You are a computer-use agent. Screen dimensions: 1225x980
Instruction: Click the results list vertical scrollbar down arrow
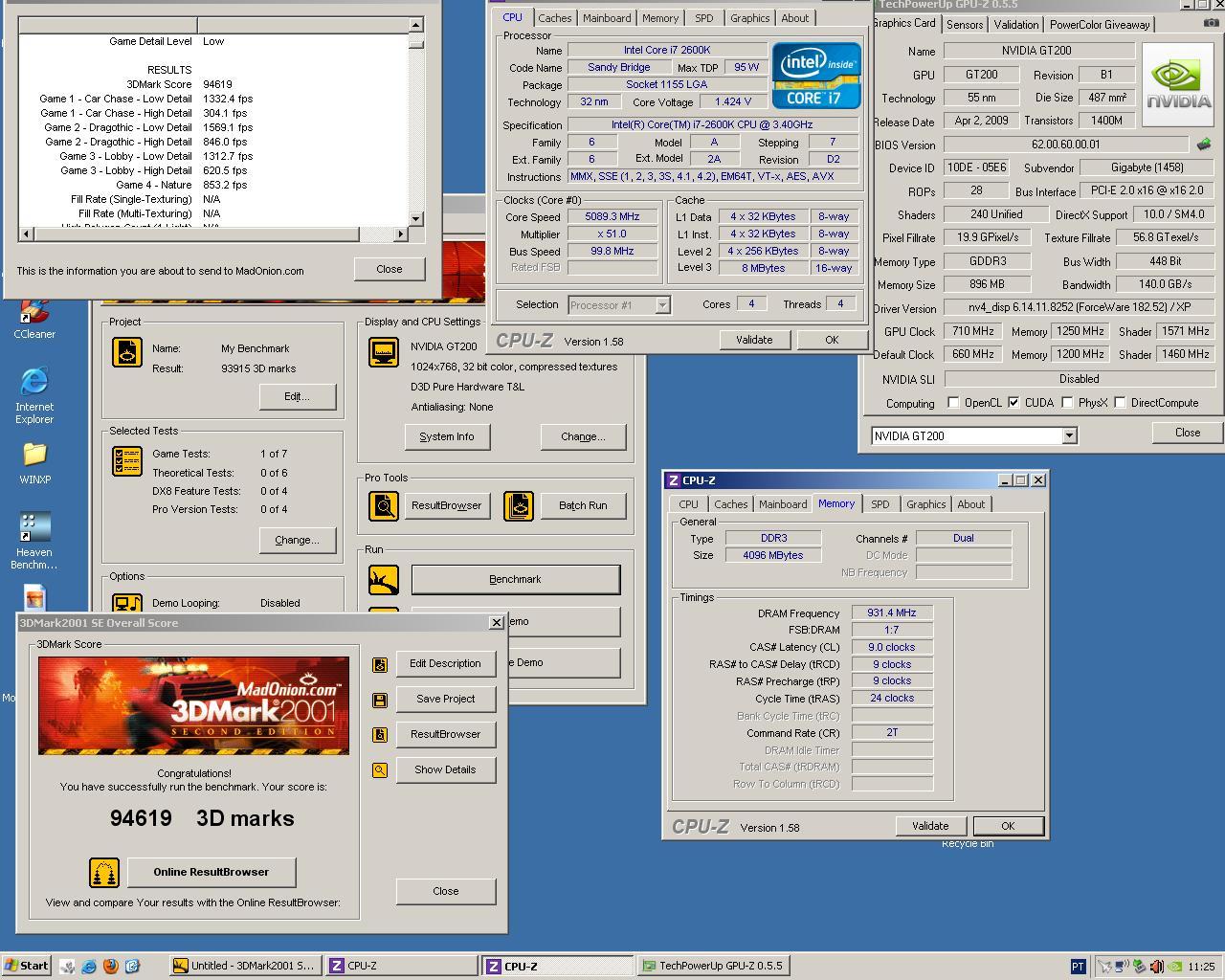coord(415,219)
